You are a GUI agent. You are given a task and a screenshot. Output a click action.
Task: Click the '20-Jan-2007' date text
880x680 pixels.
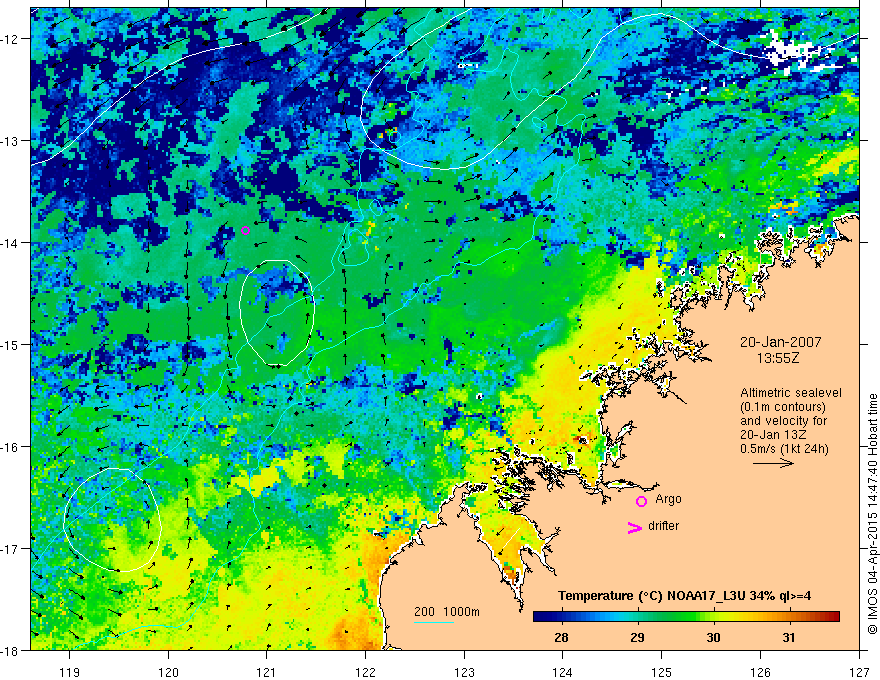coord(780,342)
